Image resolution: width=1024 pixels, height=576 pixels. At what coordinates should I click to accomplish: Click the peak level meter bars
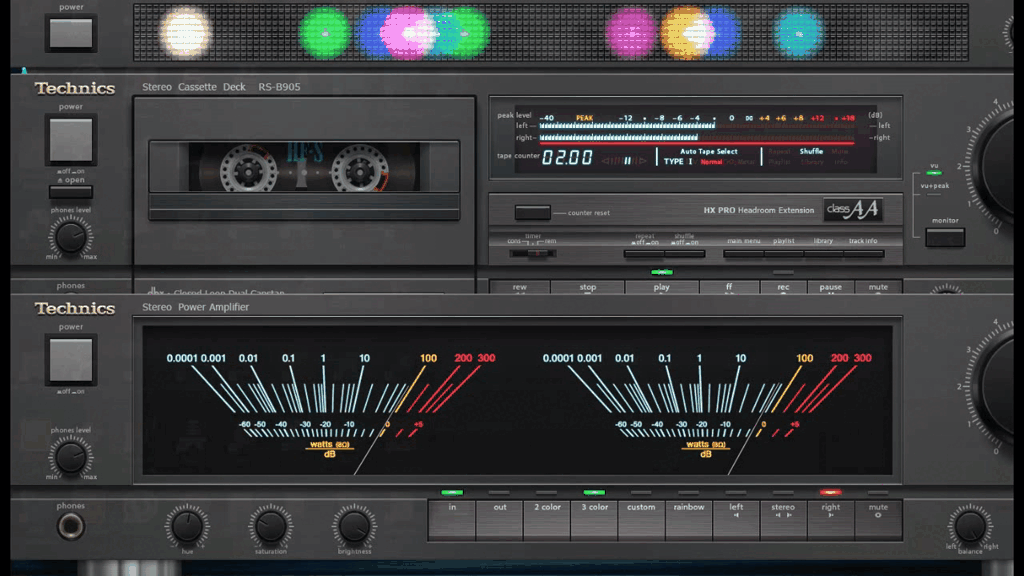[697, 131]
